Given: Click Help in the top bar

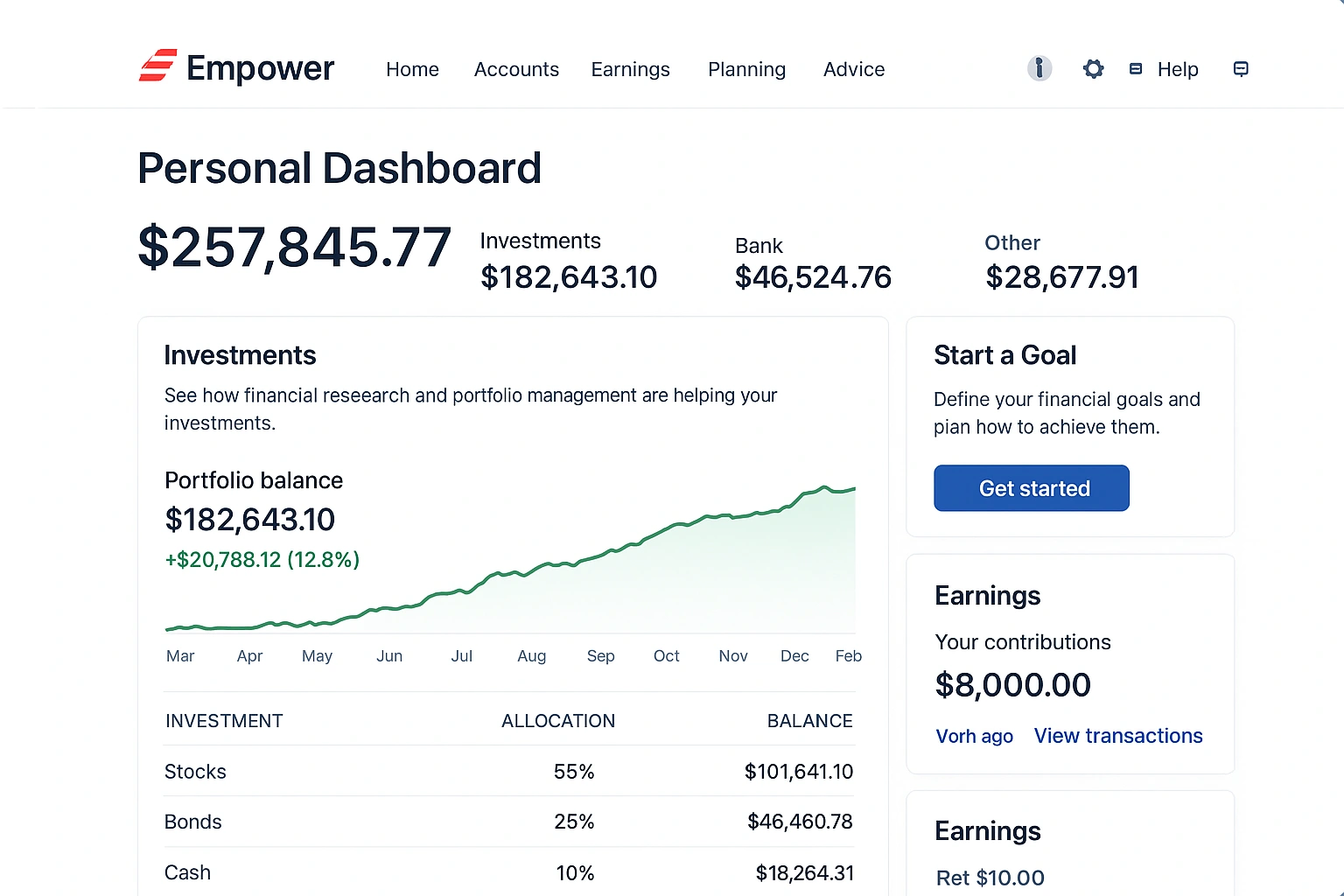Looking at the screenshot, I should click(x=1178, y=69).
